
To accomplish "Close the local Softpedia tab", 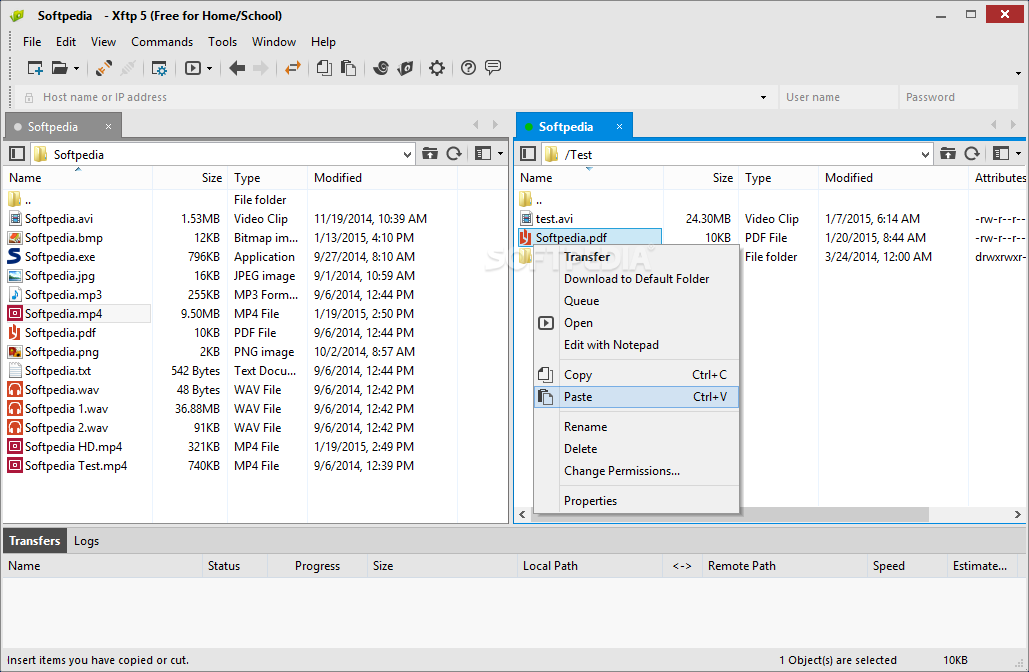I will coord(108,127).
